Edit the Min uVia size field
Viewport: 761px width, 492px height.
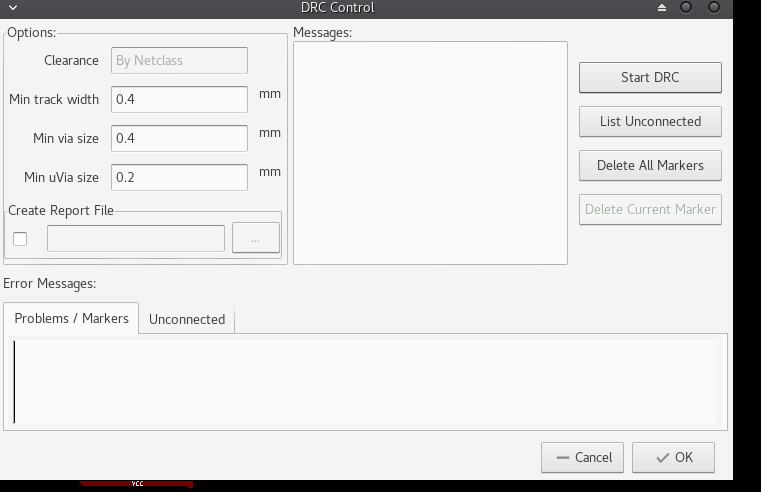pyautogui.click(x=179, y=177)
